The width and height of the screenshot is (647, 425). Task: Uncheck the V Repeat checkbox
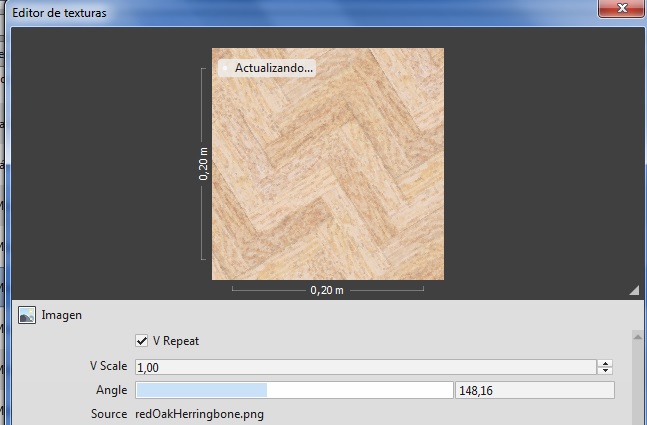(142, 341)
